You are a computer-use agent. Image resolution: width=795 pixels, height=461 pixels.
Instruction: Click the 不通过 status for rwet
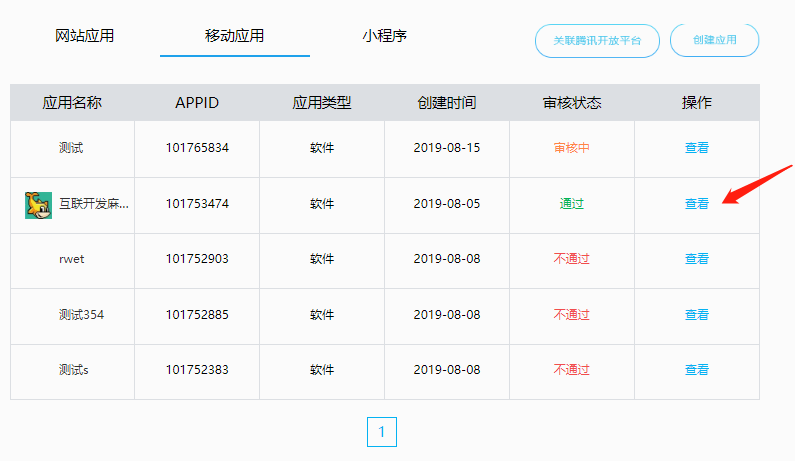pos(571,259)
